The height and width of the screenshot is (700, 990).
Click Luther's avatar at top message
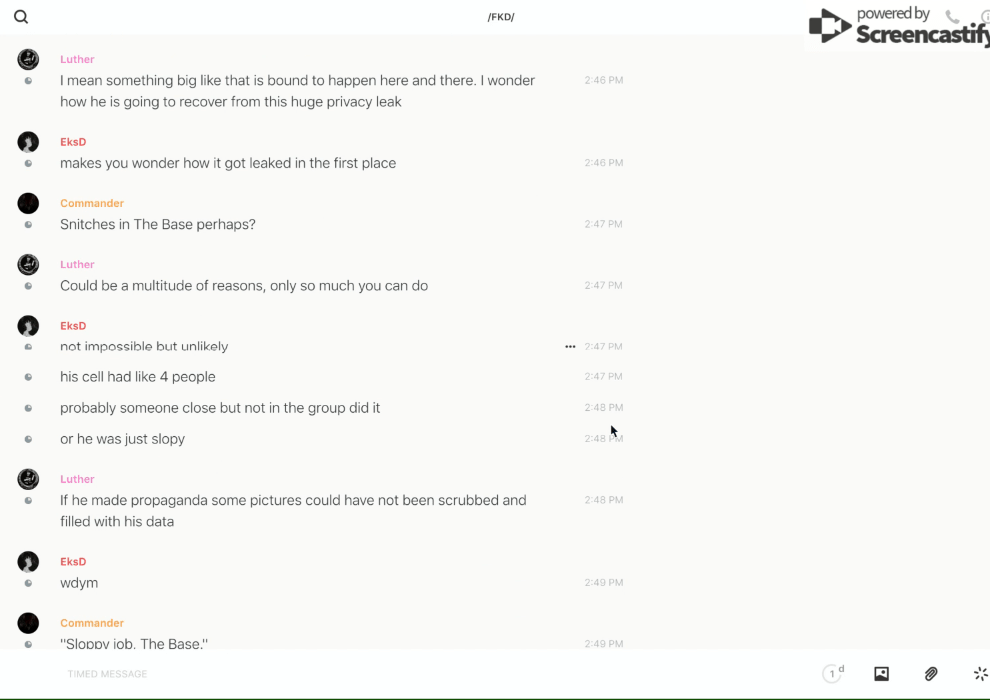(28, 59)
